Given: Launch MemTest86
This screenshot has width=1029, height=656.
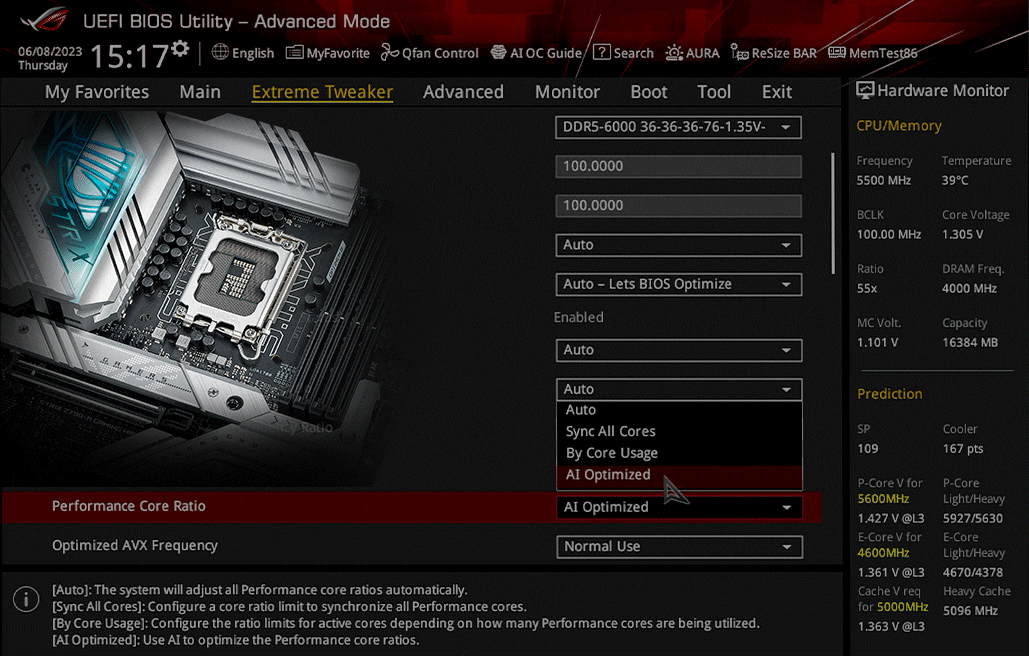Looking at the screenshot, I should pos(873,53).
